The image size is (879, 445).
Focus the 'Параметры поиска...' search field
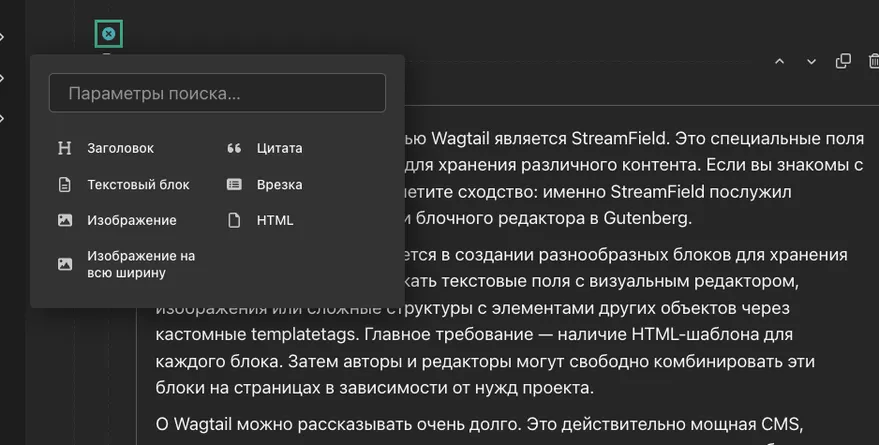coord(217,93)
